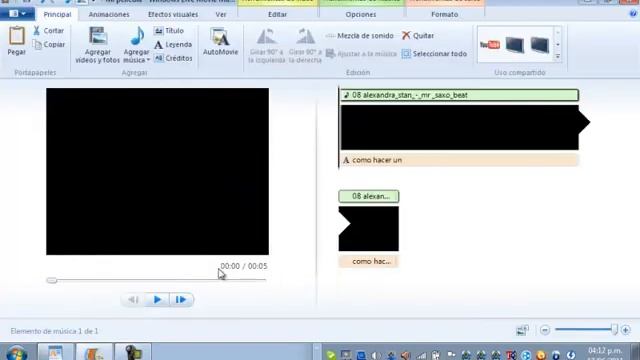Move down one row in the sharing gallery

tap(558, 44)
